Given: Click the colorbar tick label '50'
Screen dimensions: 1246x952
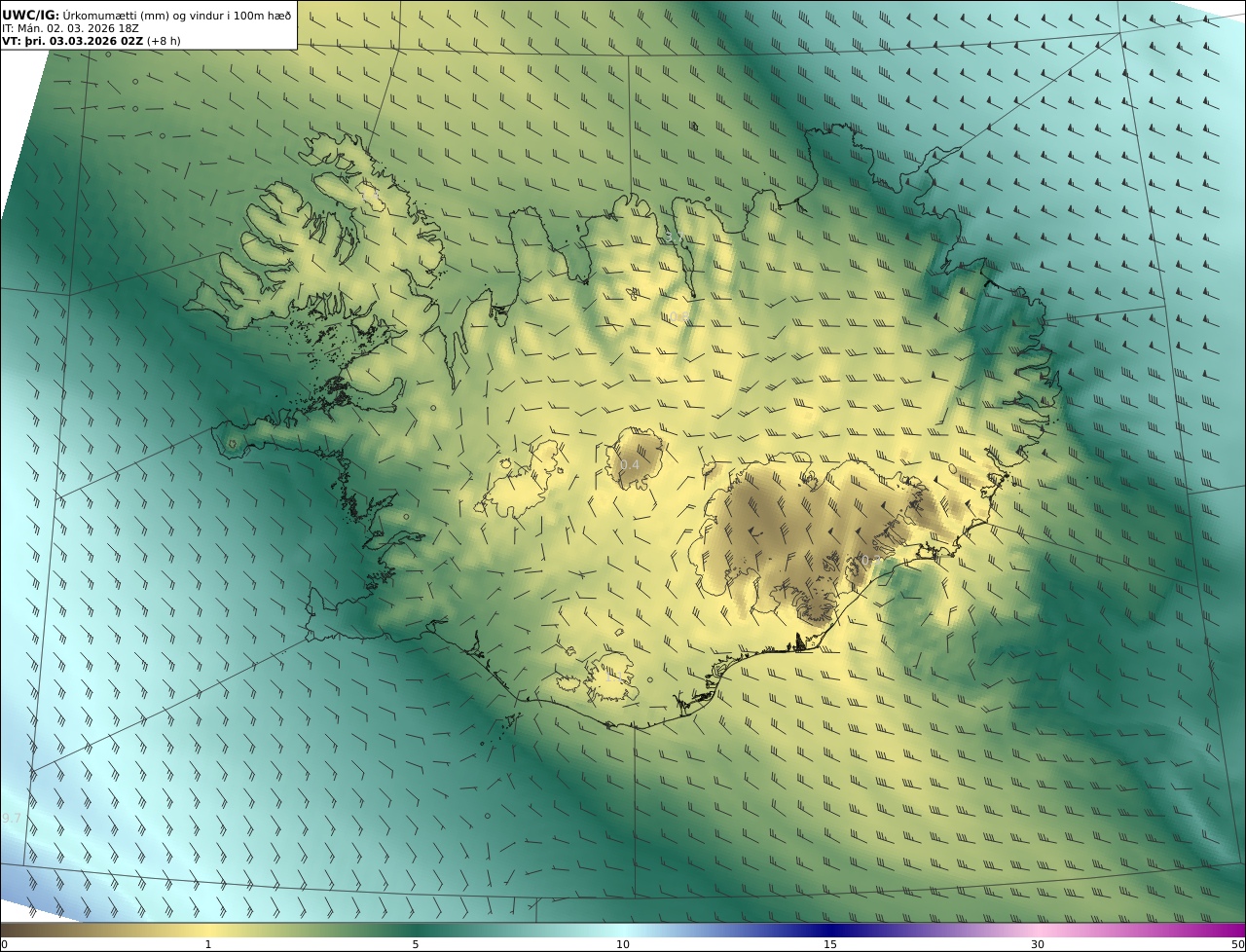Looking at the screenshot, I should 1237,944.
